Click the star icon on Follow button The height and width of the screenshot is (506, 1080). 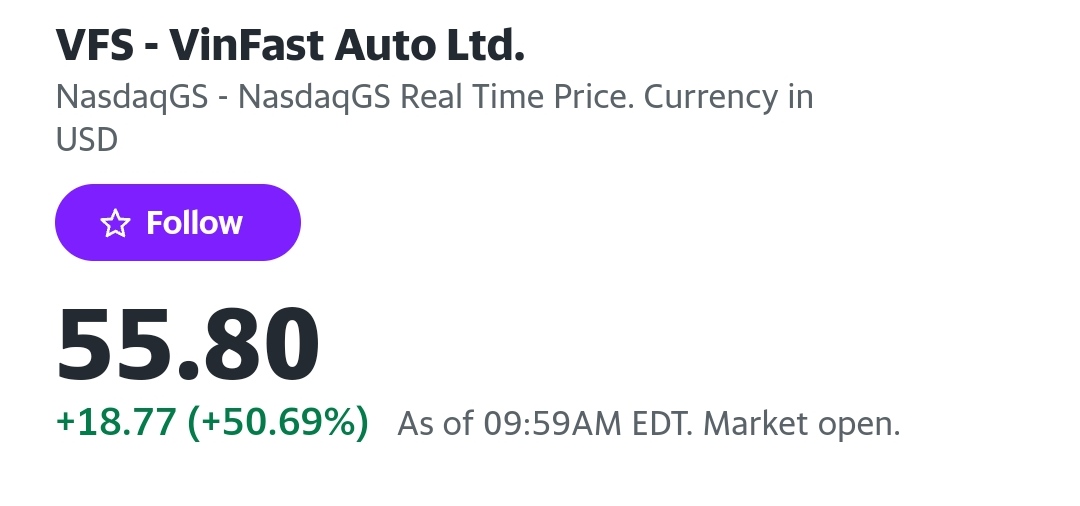pyautogui.click(x=116, y=223)
